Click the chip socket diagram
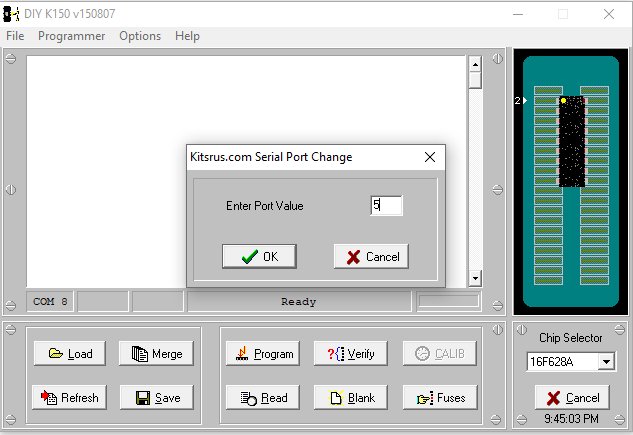 (x=570, y=182)
